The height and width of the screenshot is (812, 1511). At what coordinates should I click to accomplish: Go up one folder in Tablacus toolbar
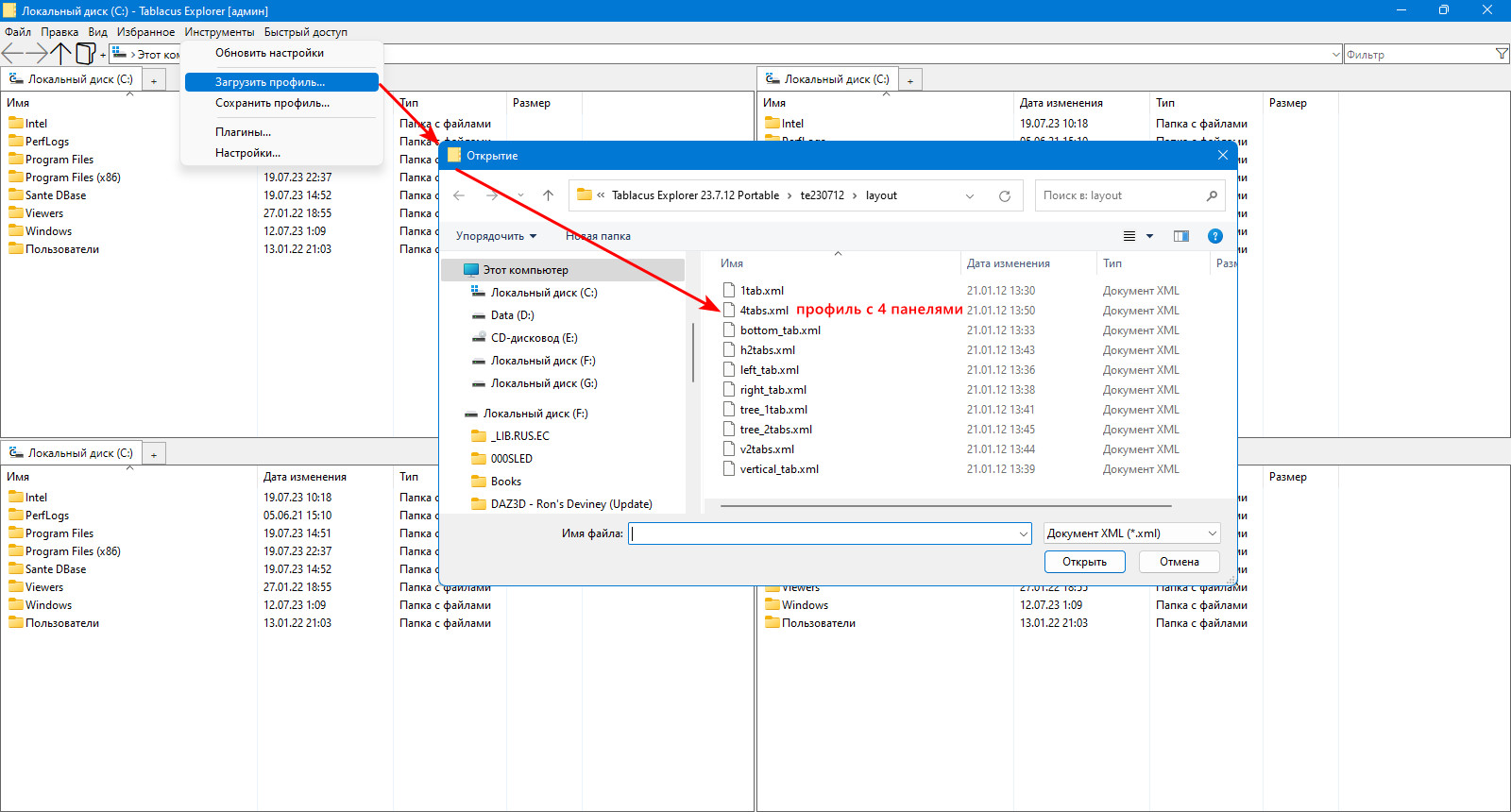click(x=61, y=53)
